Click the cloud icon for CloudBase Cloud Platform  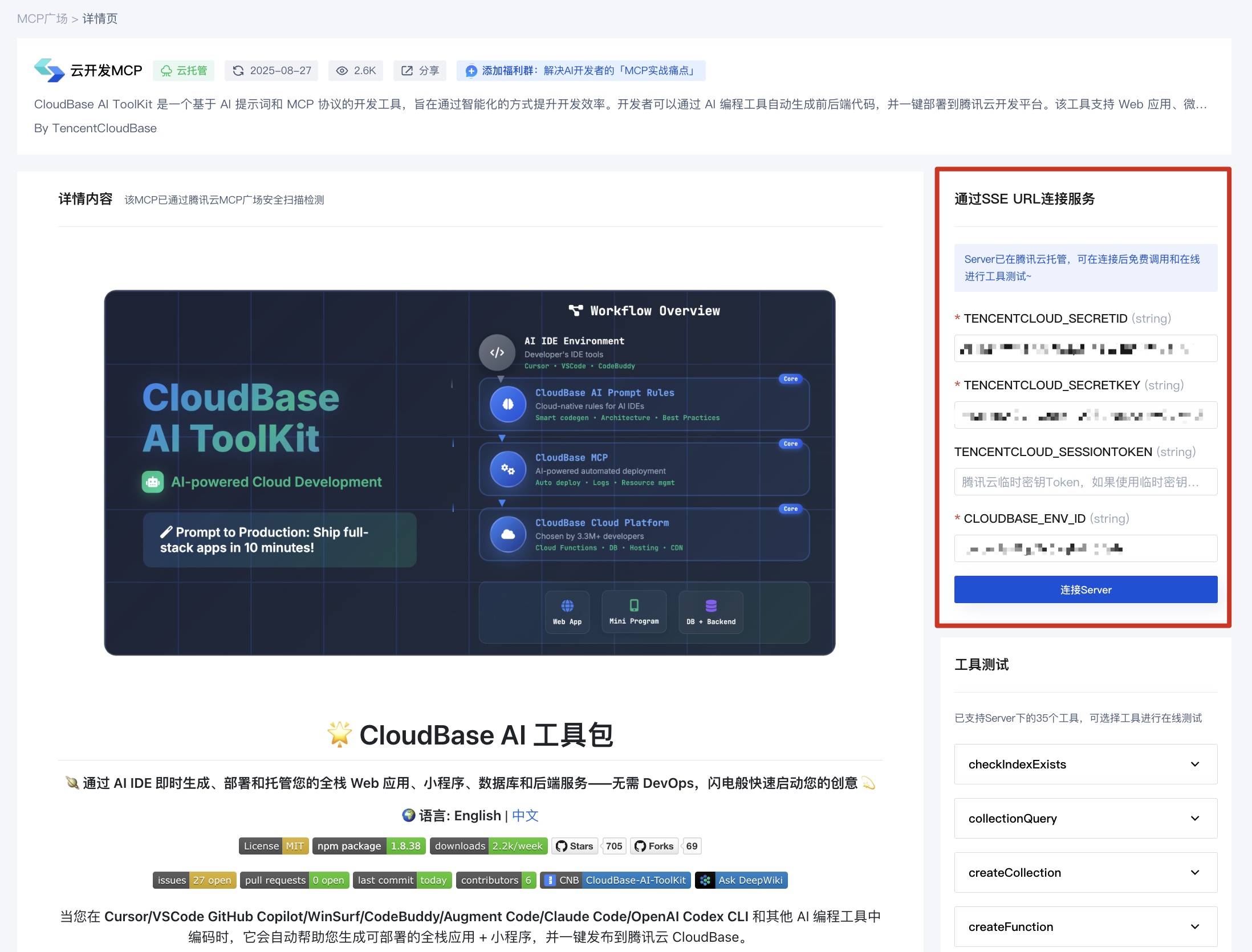pos(508,534)
